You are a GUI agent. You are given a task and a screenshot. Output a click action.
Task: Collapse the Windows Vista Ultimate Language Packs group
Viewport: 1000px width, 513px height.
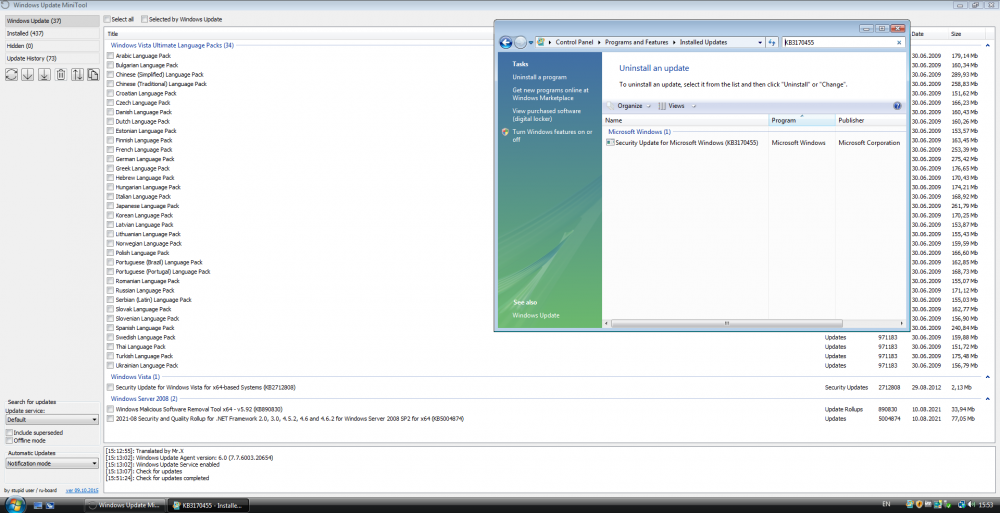[x=988, y=45]
